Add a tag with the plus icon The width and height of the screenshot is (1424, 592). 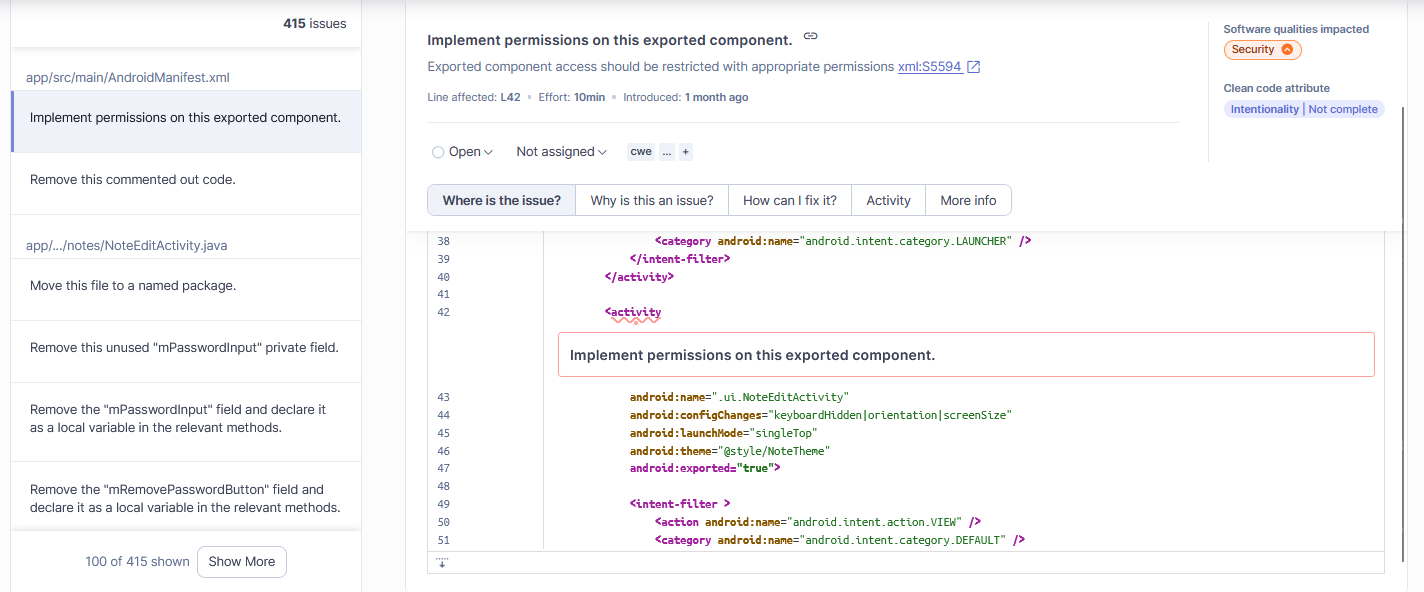(685, 152)
